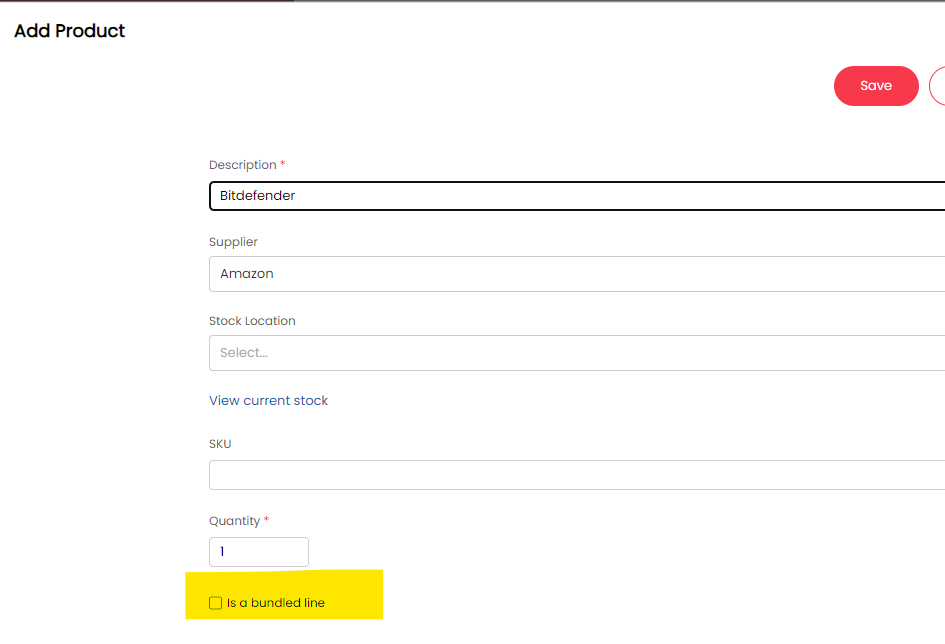Image resolution: width=945 pixels, height=644 pixels.
Task: Click into the Description field containing Bitdefender
Action: pyautogui.click(x=577, y=196)
